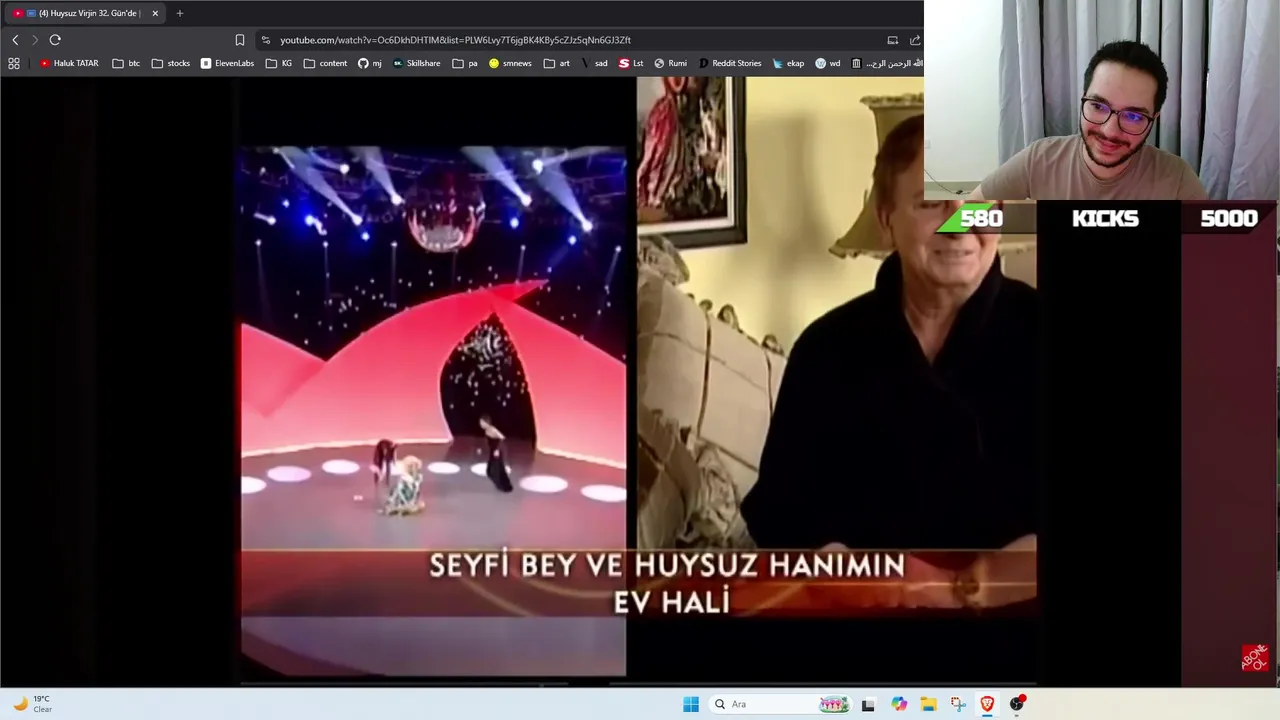This screenshot has width=1280, height=720.
Task: Open the content bookmark folder
Action: (325, 63)
